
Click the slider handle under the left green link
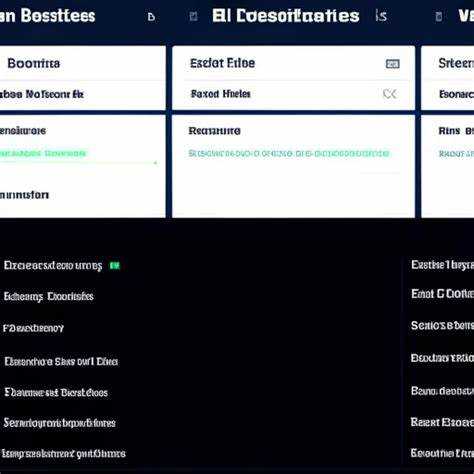point(155,163)
